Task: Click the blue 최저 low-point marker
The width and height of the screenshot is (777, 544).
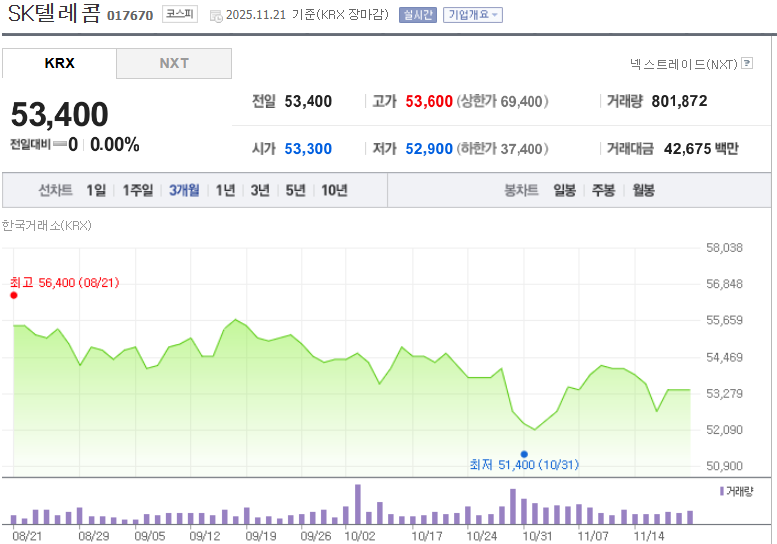Action: (x=524, y=454)
